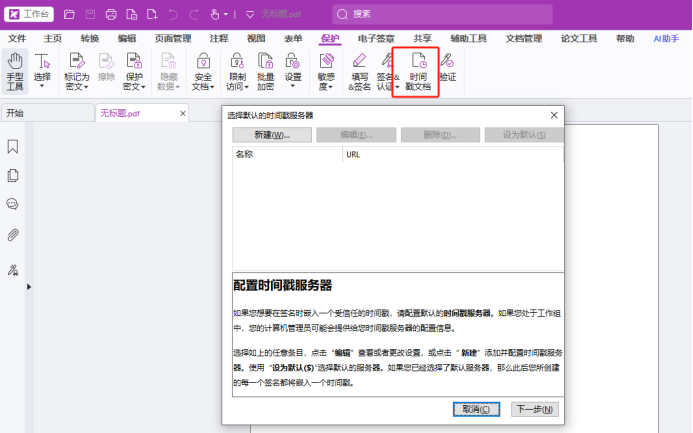Click the Cancel (取消) button in dialog
Viewport: 693px width, 433px height.
tap(475, 409)
